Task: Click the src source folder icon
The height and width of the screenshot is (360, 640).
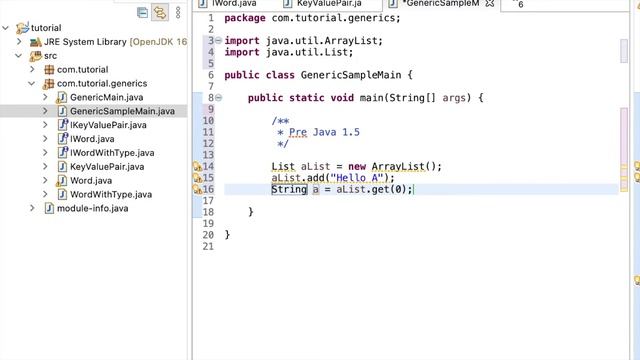Action: click(x=36, y=56)
